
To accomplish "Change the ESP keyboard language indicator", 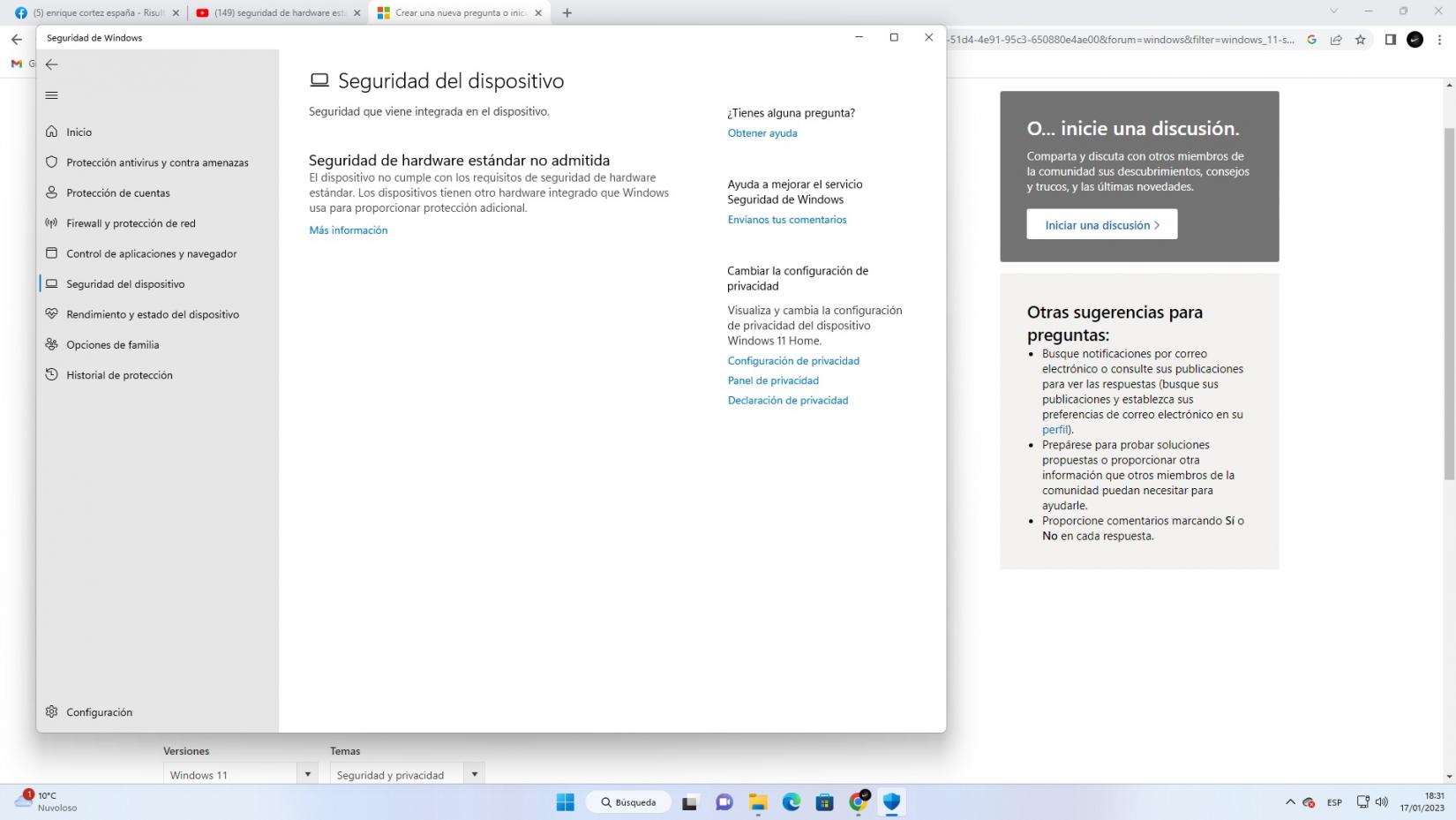I will coord(1334,802).
